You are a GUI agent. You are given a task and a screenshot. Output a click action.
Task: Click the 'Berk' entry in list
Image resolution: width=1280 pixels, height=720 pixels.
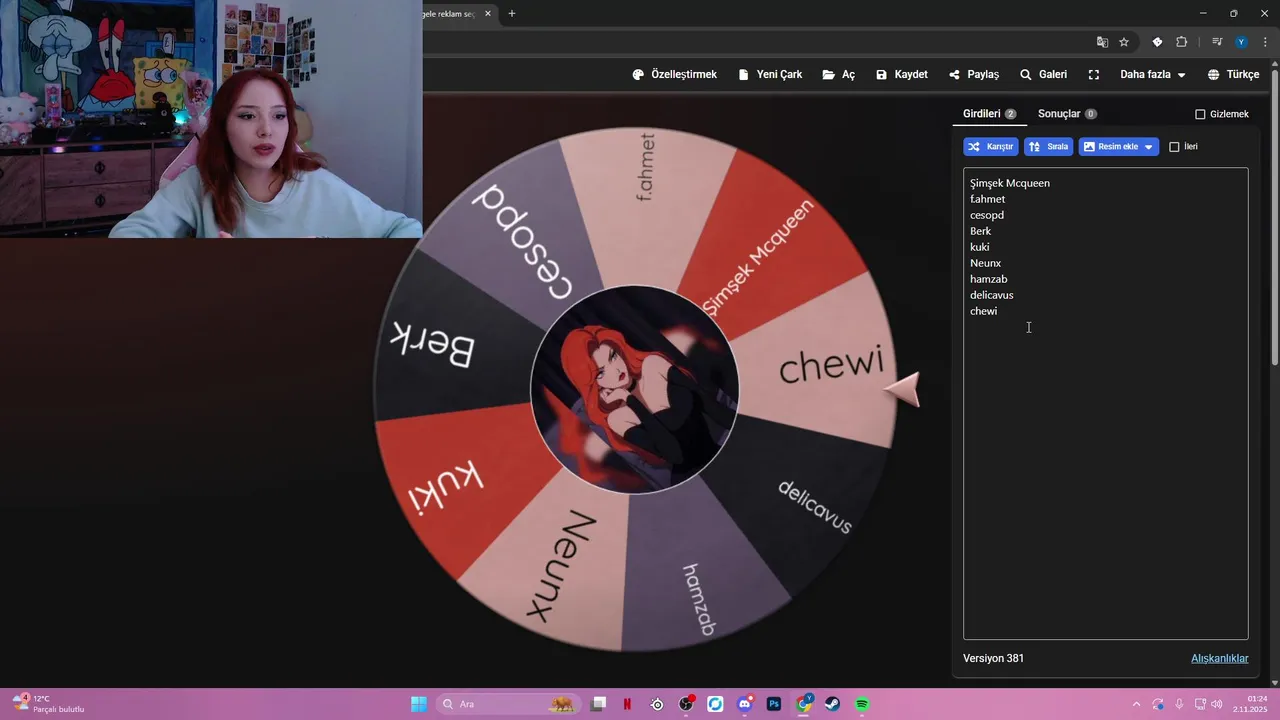coord(980,231)
